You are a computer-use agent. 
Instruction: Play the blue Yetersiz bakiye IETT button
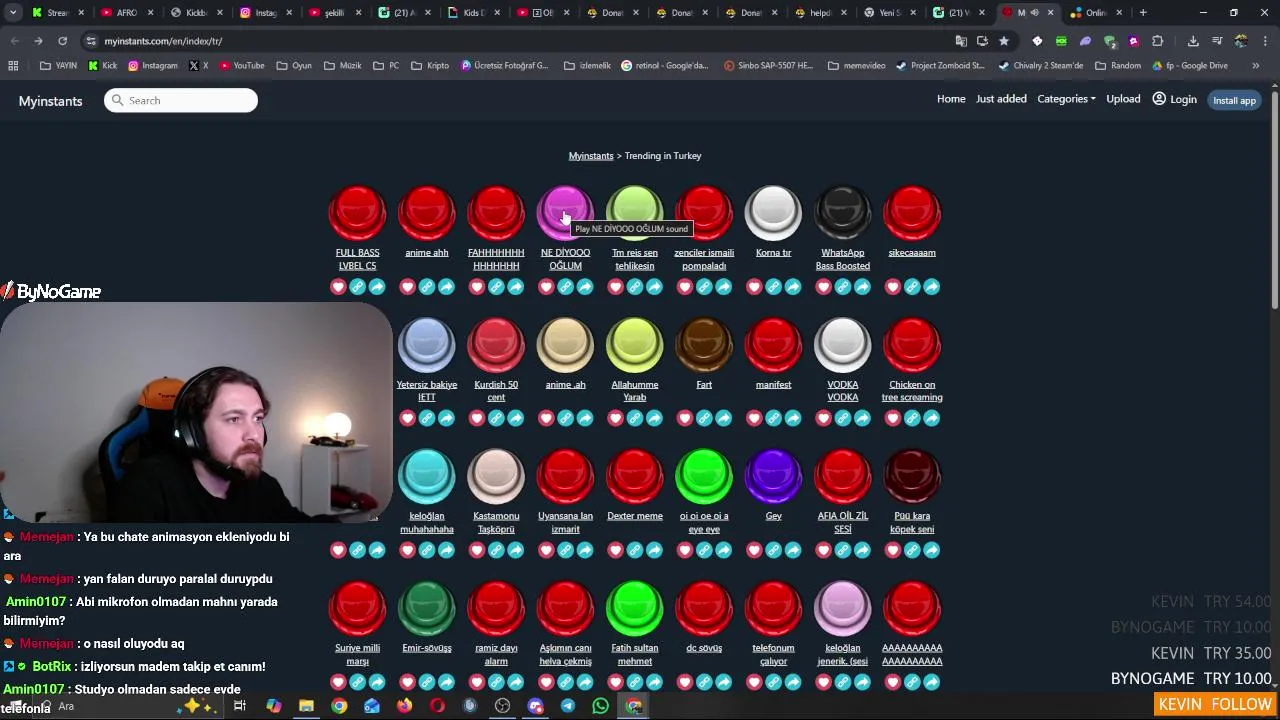tap(427, 345)
